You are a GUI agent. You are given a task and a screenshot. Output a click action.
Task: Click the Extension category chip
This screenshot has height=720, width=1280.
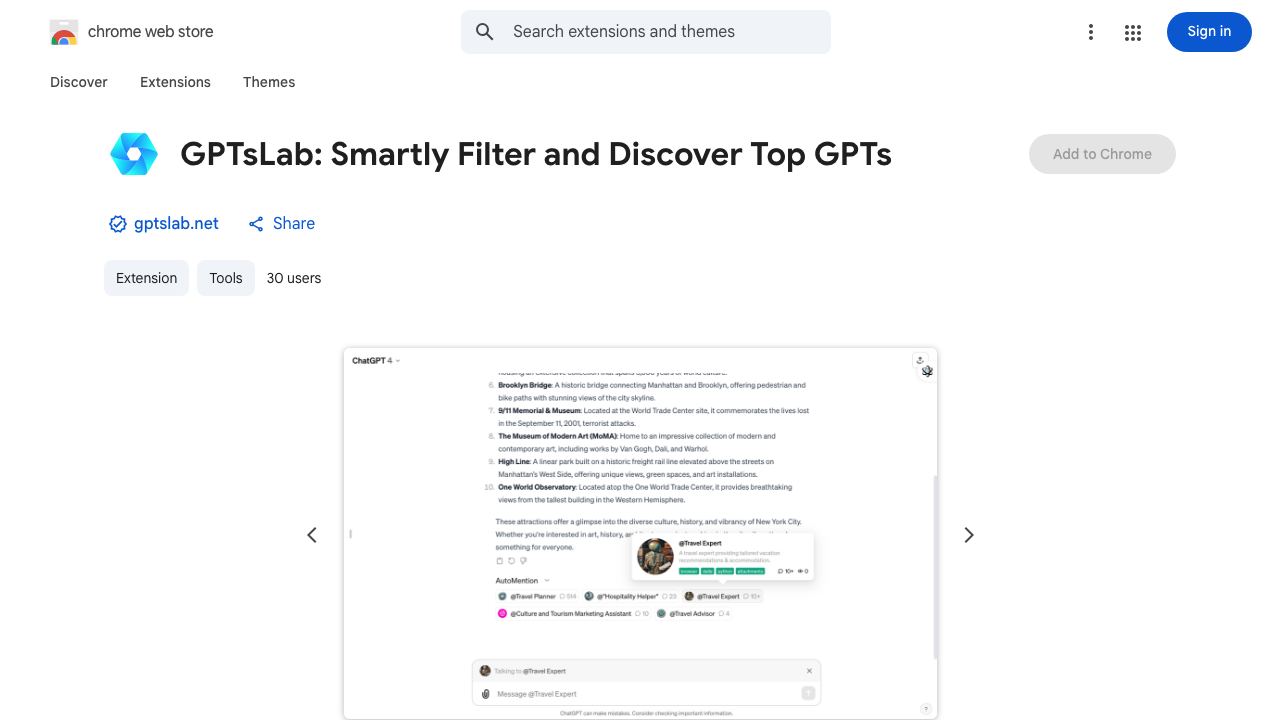point(146,278)
